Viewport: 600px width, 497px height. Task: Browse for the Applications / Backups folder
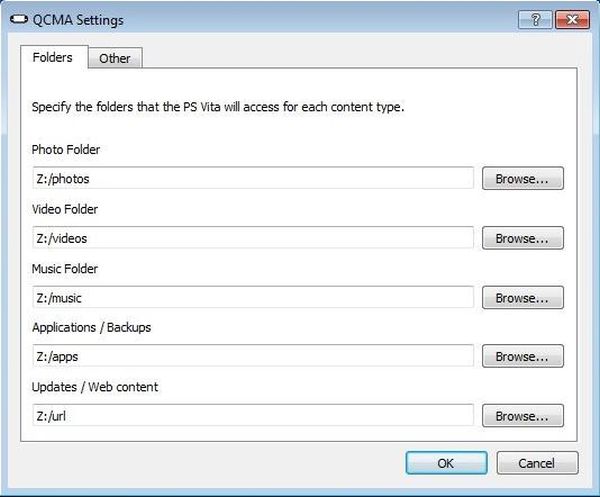coord(522,356)
